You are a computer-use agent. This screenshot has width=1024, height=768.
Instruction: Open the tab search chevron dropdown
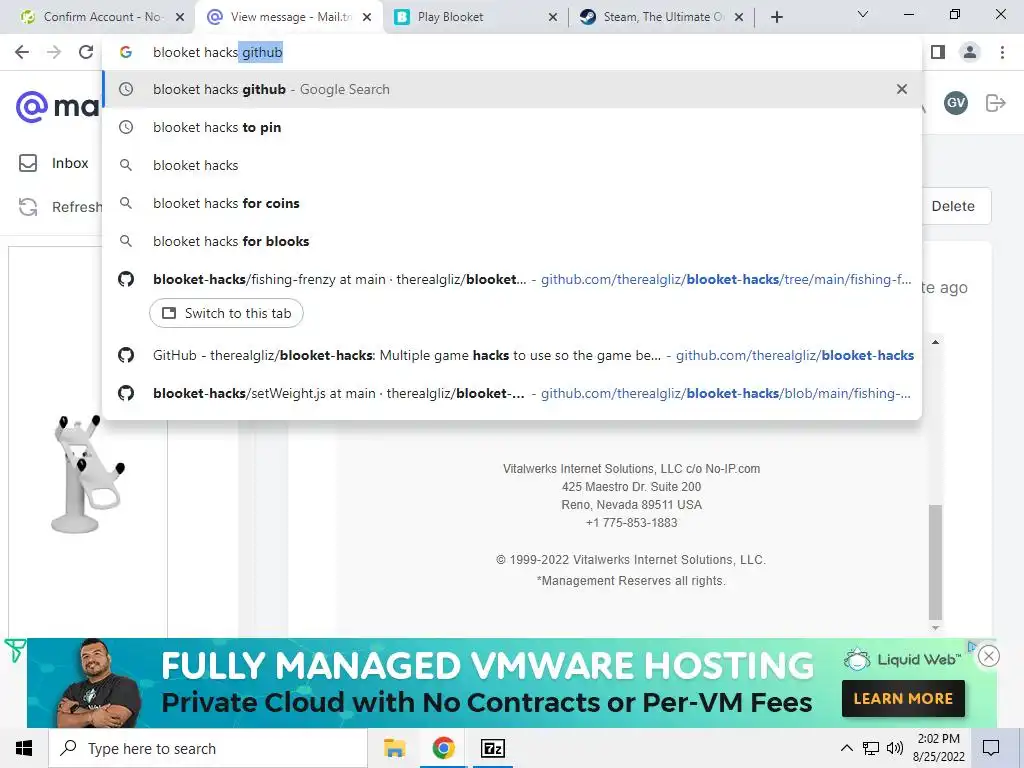pos(863,14)
